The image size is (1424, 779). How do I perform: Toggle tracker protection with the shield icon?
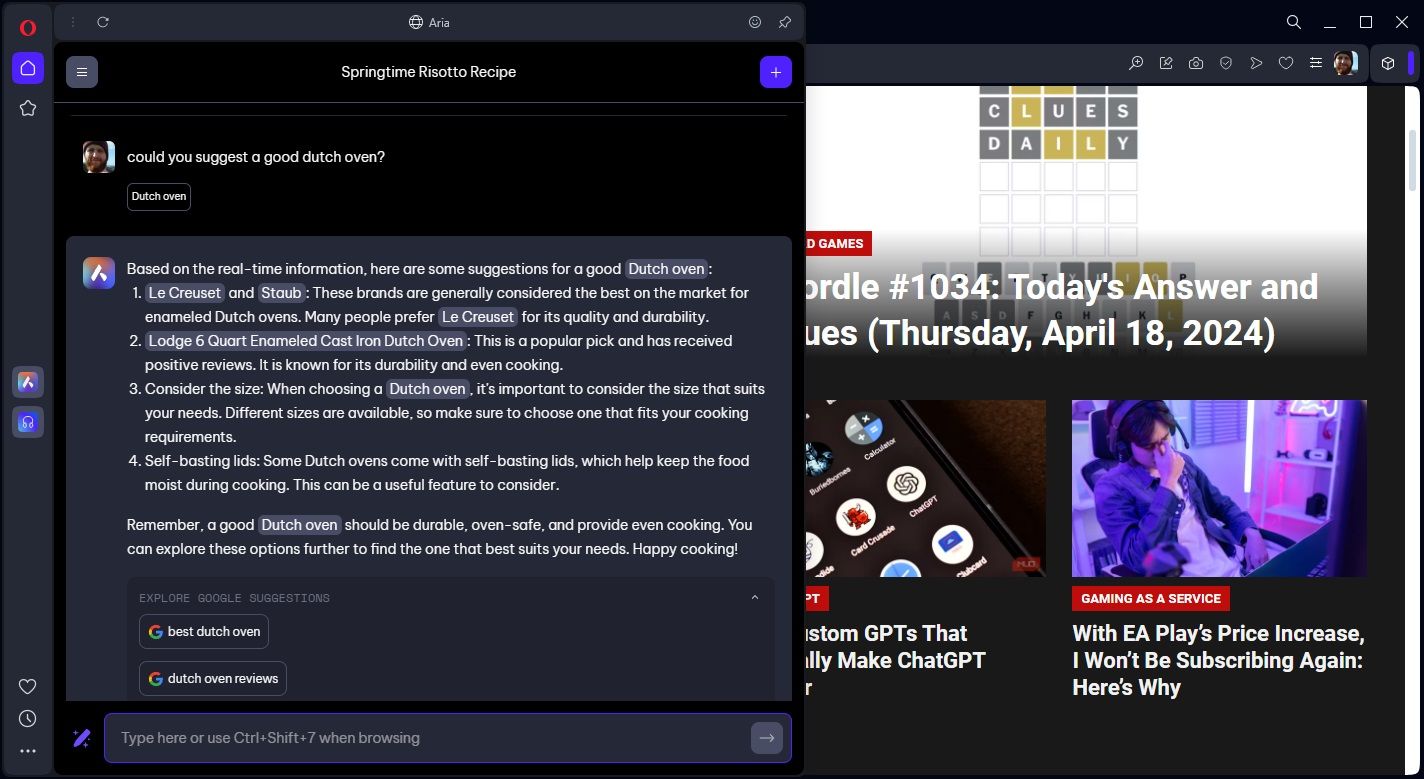coord(1226,63)
